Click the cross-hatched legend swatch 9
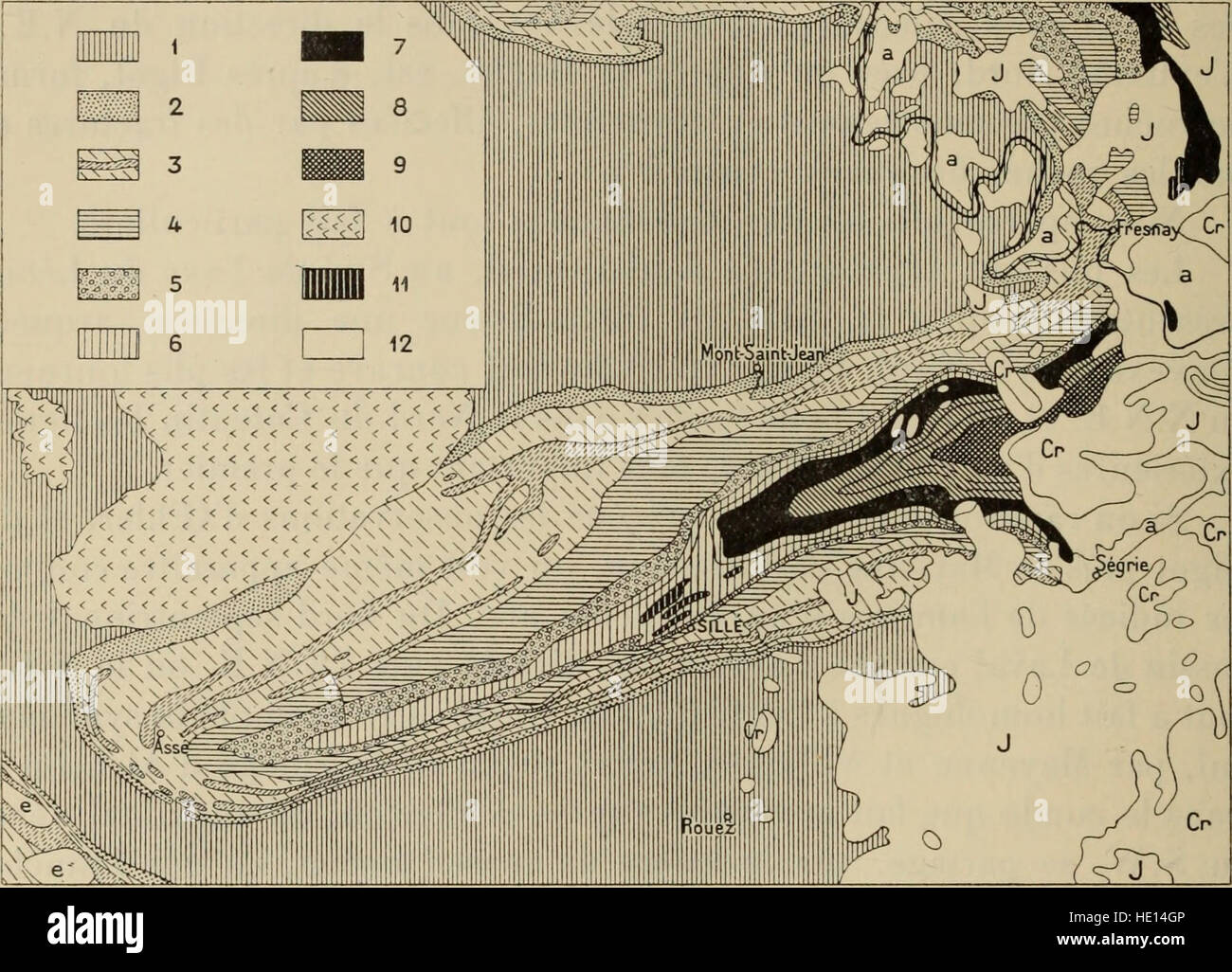 click(334, 165)
